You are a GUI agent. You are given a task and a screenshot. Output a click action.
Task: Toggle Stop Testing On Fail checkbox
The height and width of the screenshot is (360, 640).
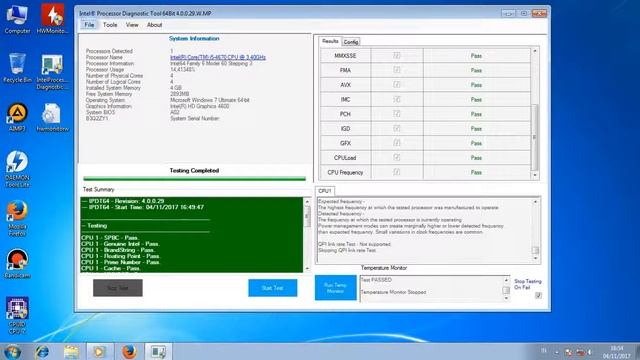[538, 295]
